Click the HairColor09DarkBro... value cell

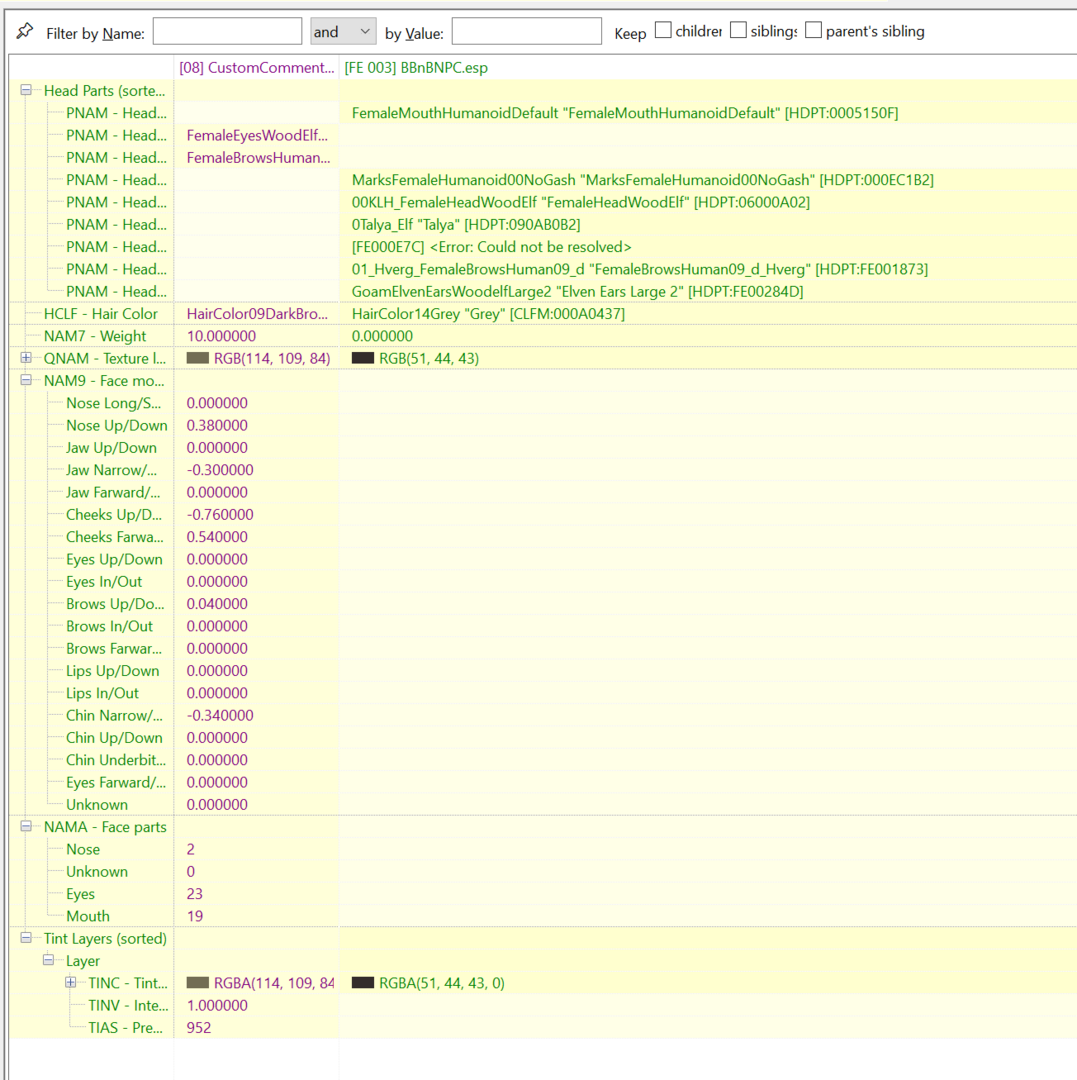tap(257, 314)
